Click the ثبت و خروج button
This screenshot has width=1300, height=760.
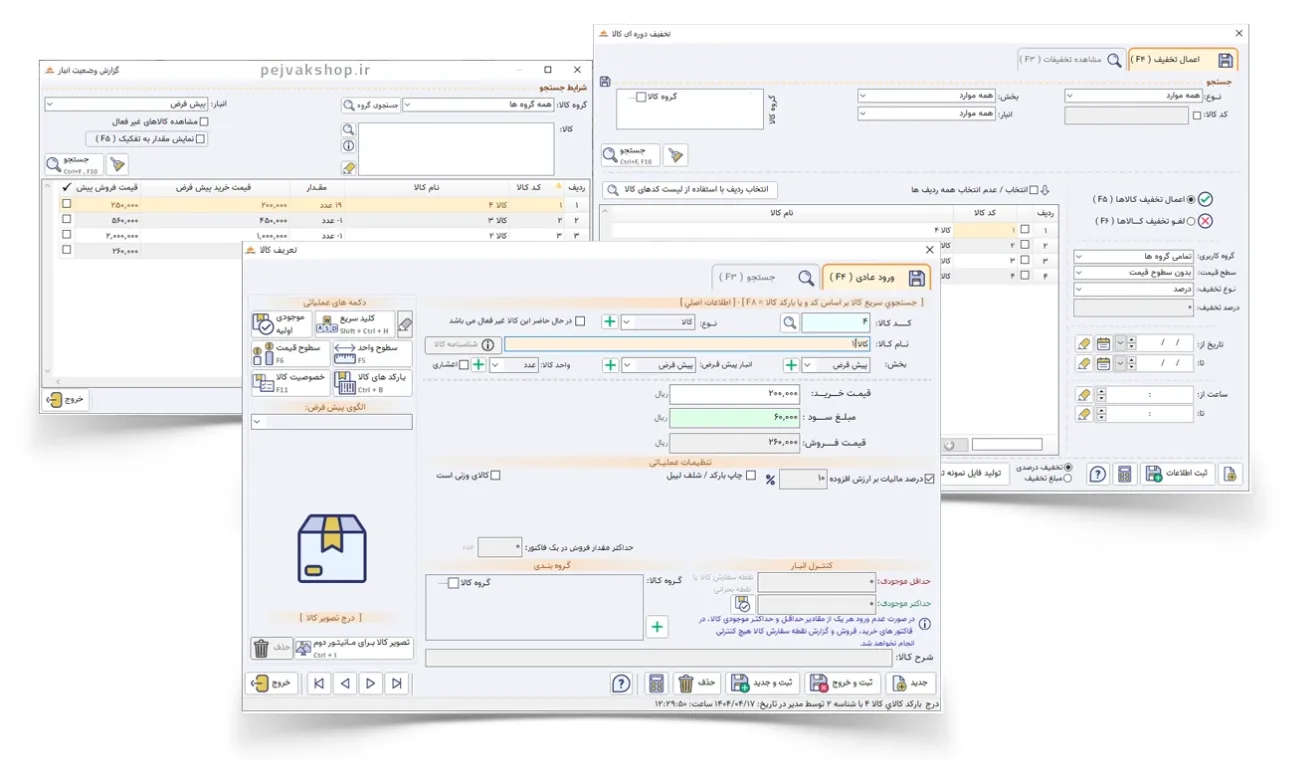tap(842, 683)
